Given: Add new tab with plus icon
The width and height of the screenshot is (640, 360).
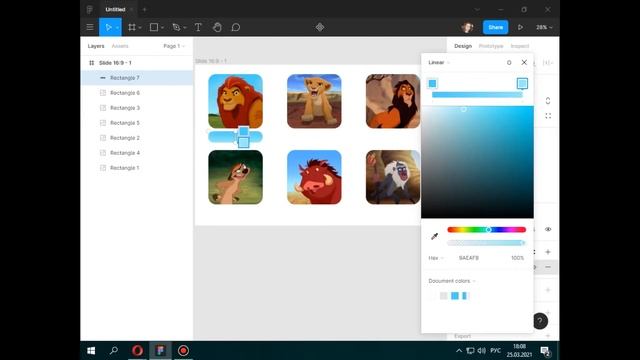Looking at the screenshot, I should (x=144, y=9).
